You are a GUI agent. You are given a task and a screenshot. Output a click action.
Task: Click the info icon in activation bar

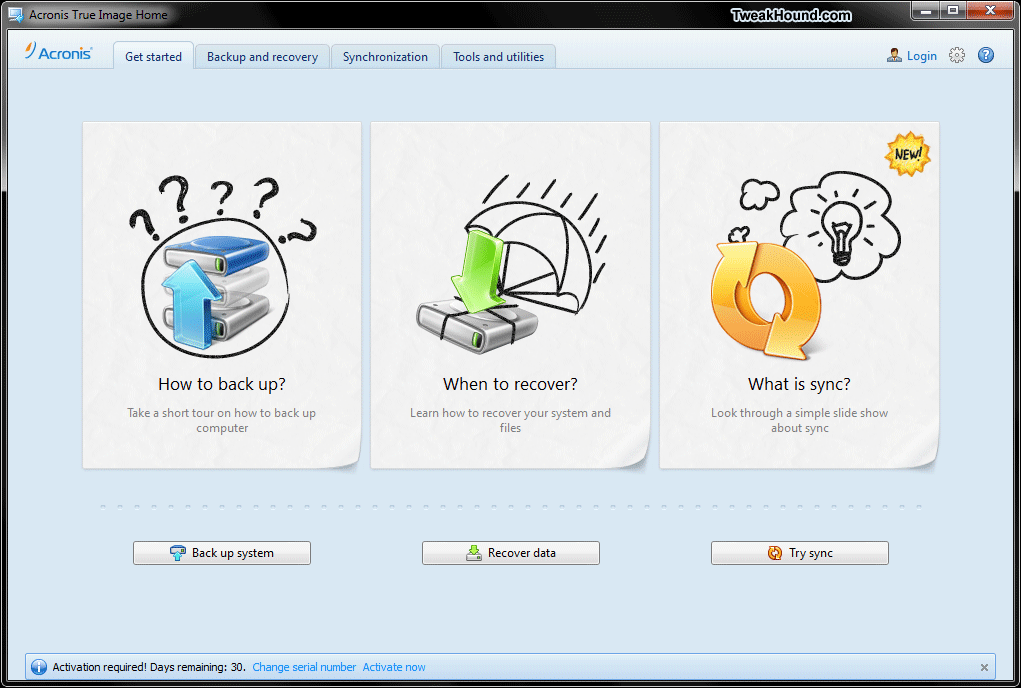click(39, 667)
